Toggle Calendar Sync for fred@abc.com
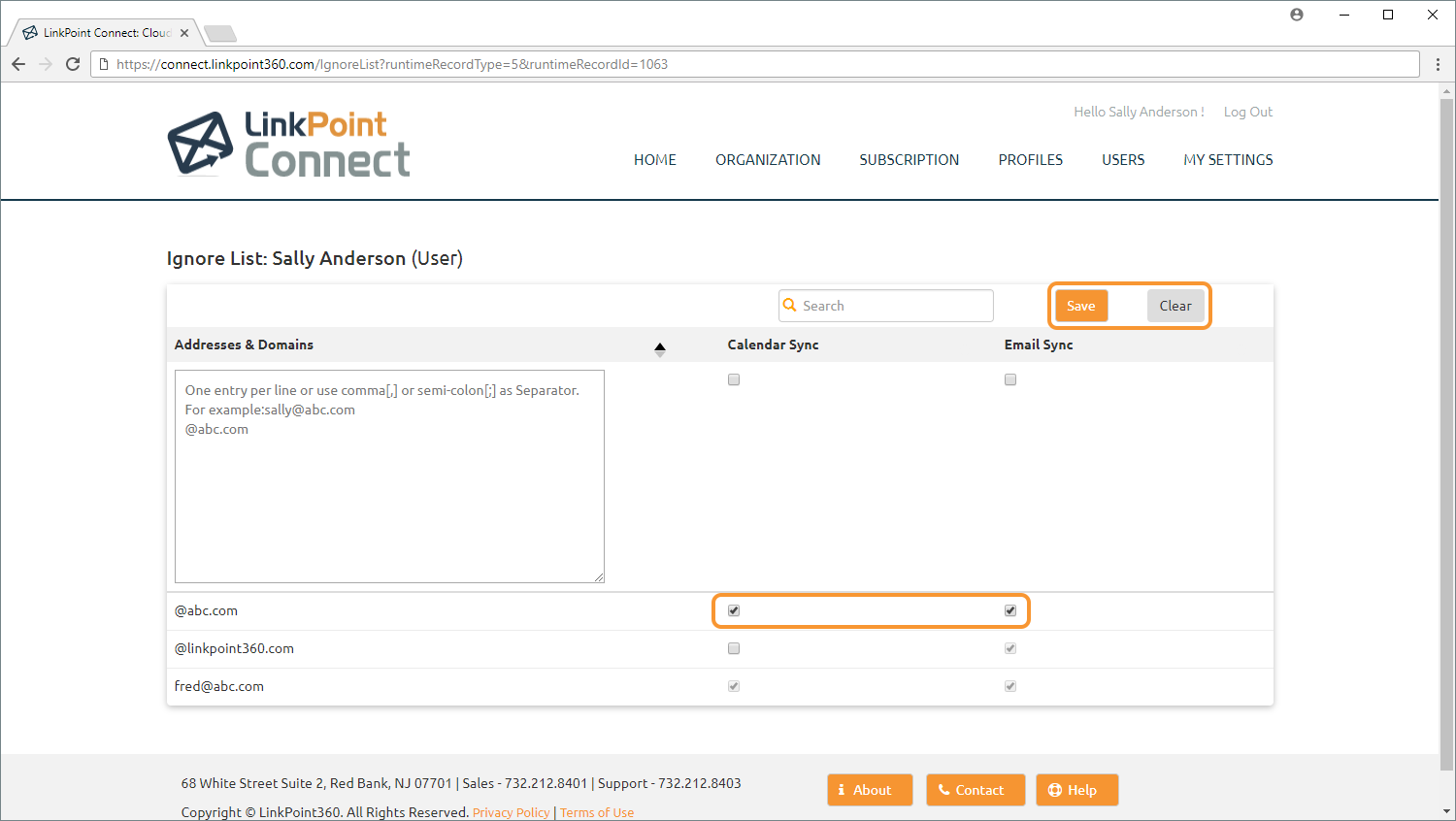The height and width of the screenshot is (821, 1456). click(x=734, y=686)
